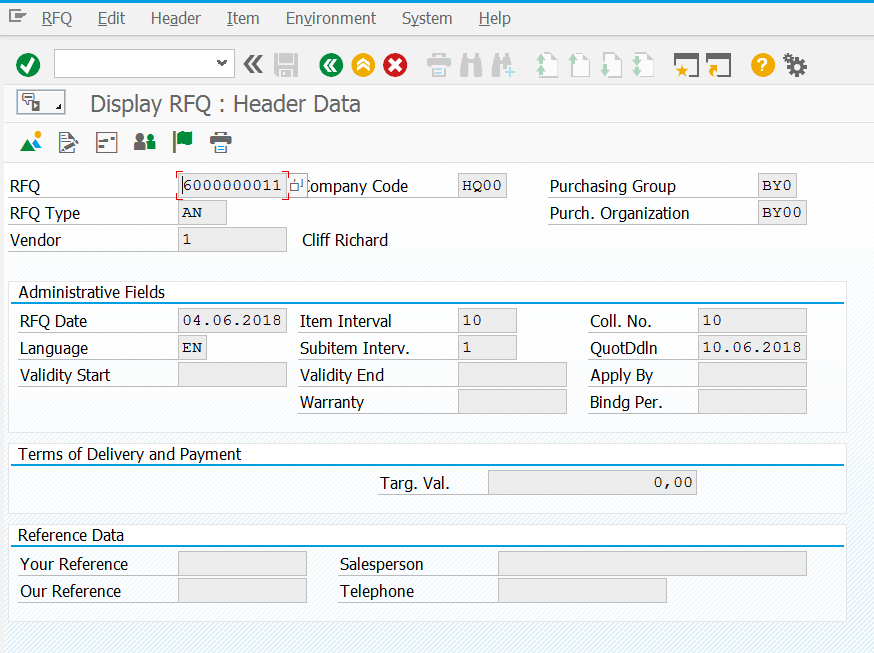Screen dimensions: 874x653
Task: Open the RFQ field search help button
Action: tap(297, 185)
